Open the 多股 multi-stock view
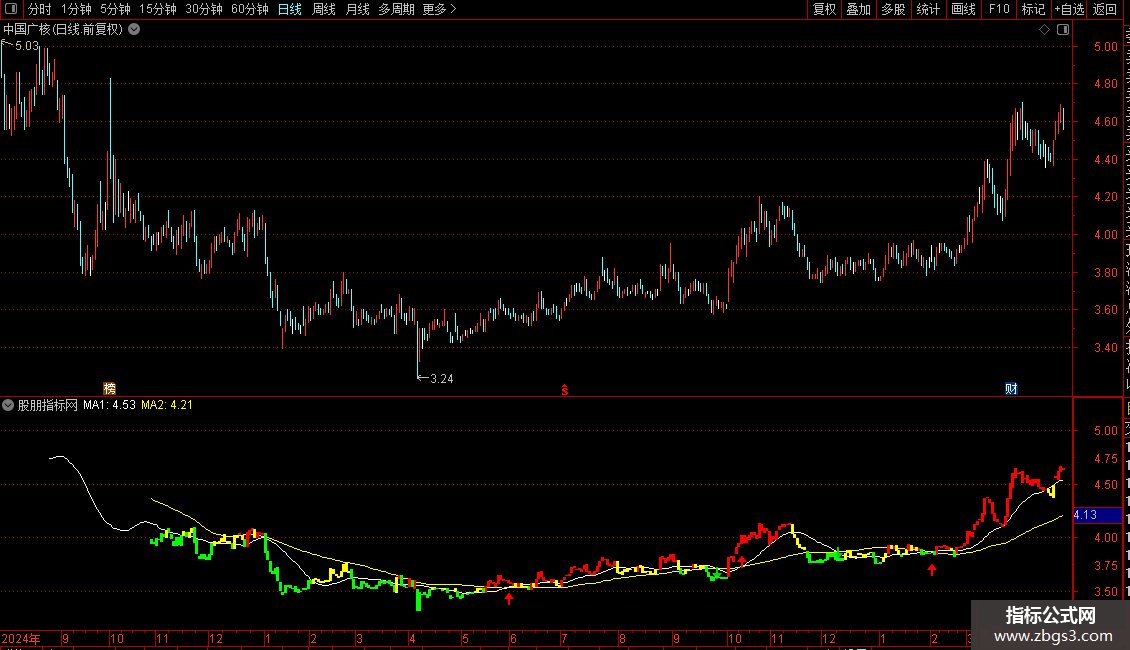This screenshot has width=1130, height=650. click(x=893, y=9)
